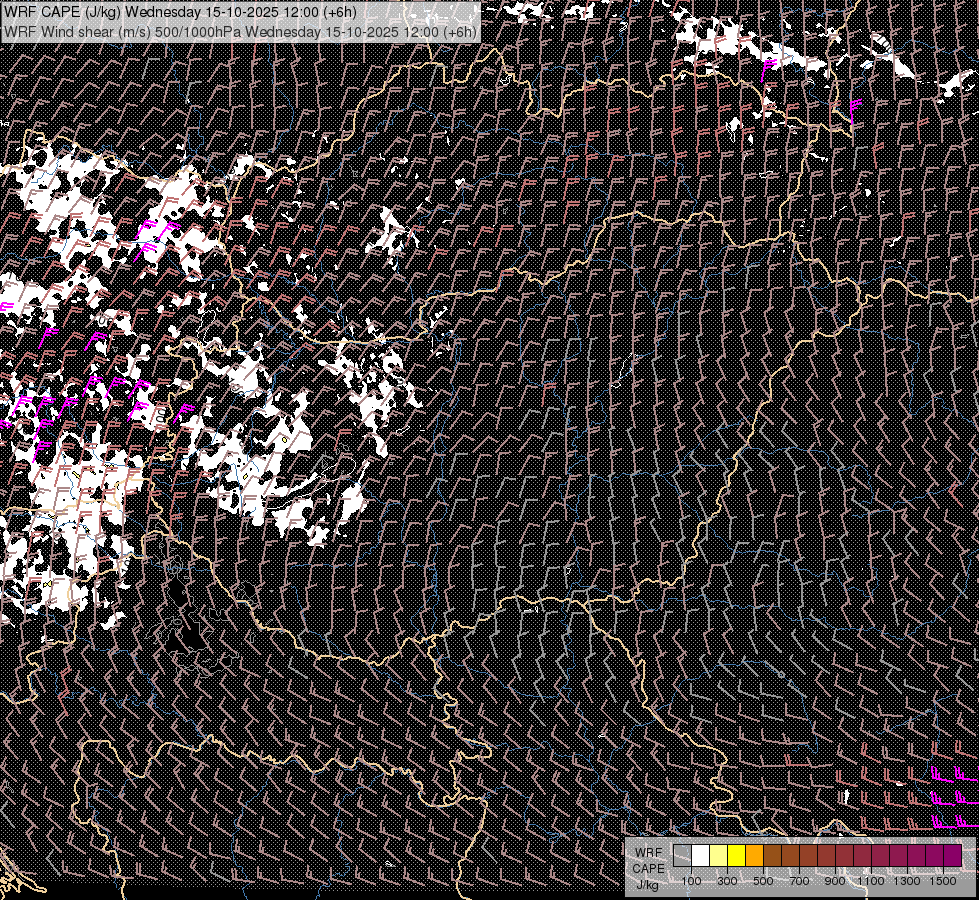Click the orange swatch in the CAPE legend
The width and height of the screenshot is (979, 900).
pos(754,856)
